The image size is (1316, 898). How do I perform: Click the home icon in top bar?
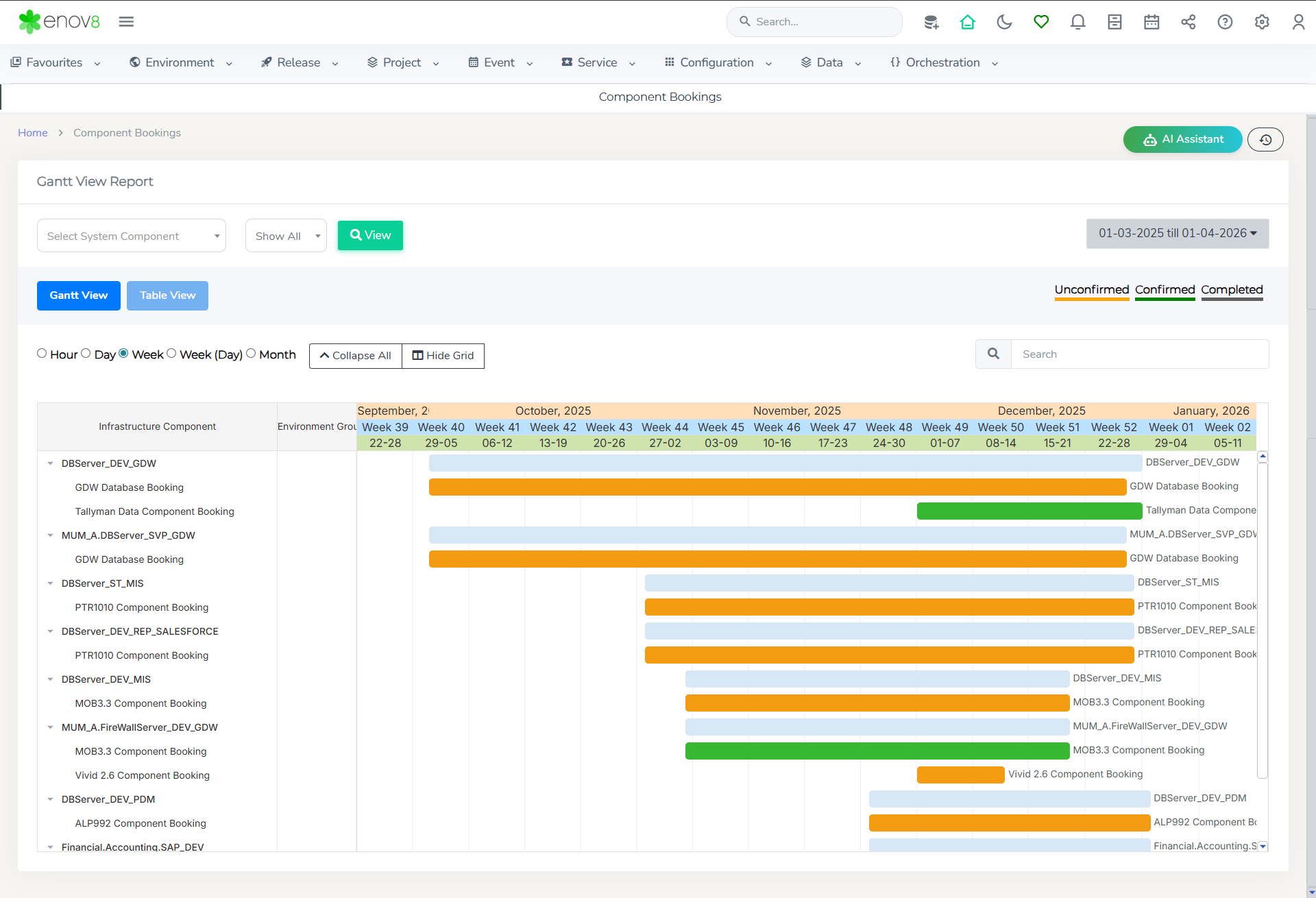(967, 22)
